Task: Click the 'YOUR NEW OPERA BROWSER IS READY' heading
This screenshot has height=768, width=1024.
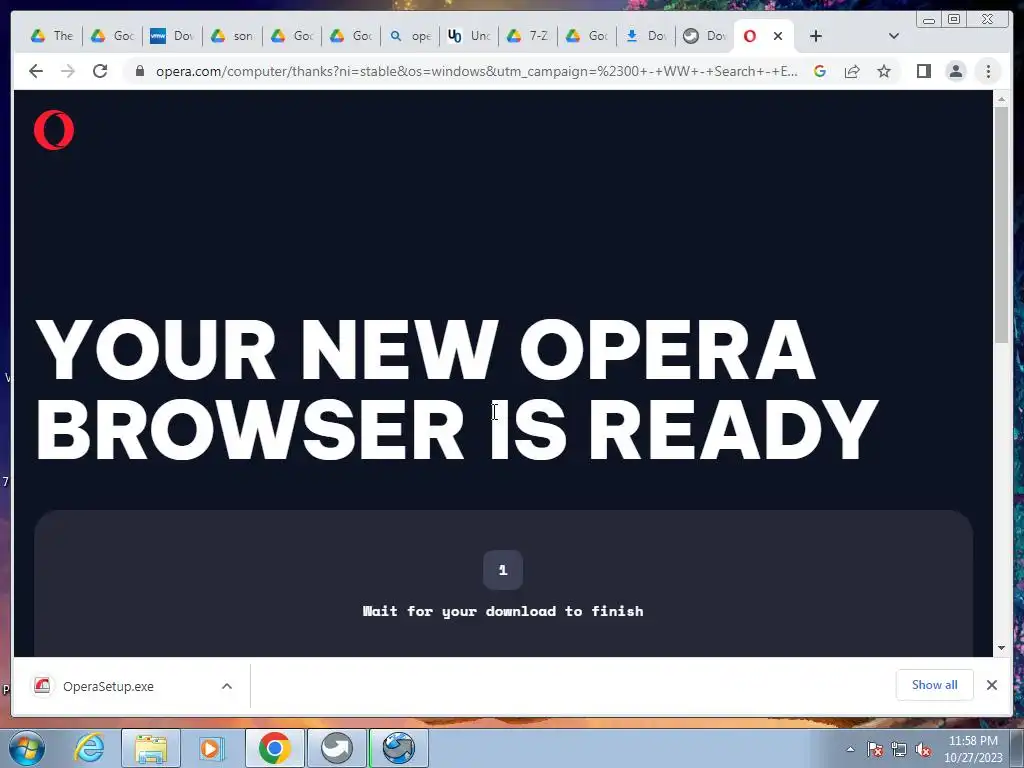Action: pos(456,389)
